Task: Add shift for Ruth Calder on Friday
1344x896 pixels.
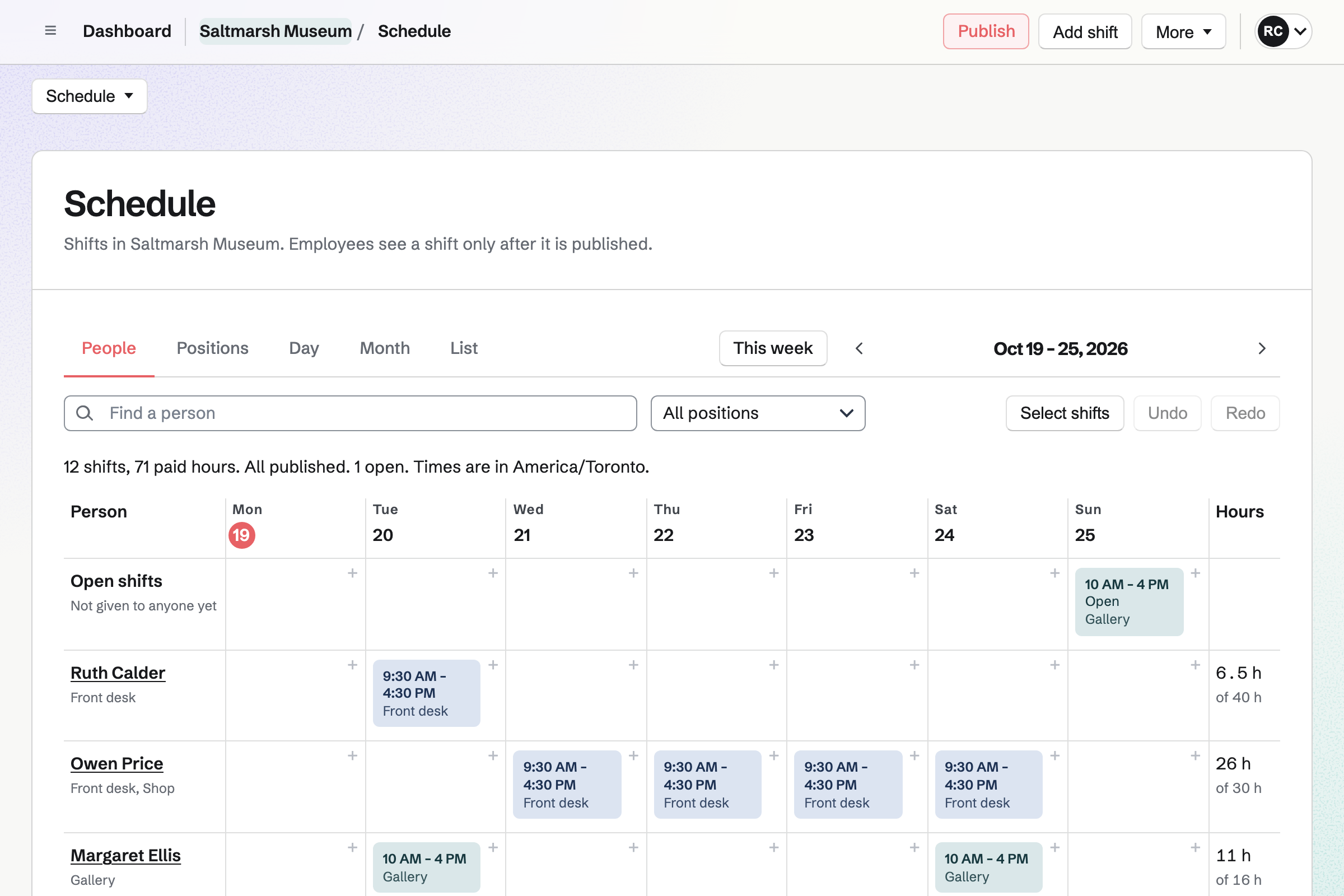Action: 914,665
